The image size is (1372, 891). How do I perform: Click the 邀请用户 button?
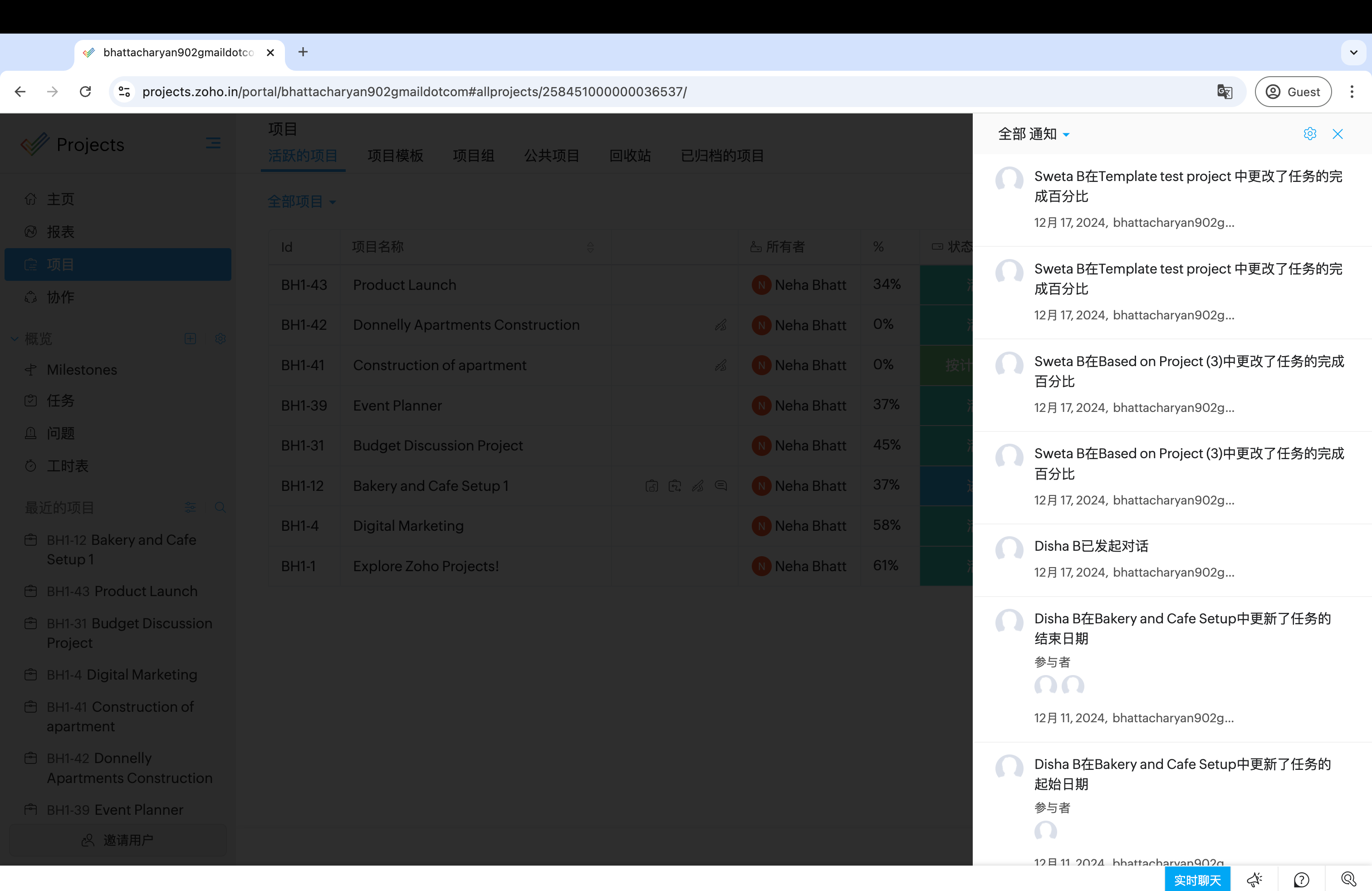click(118, 840)
